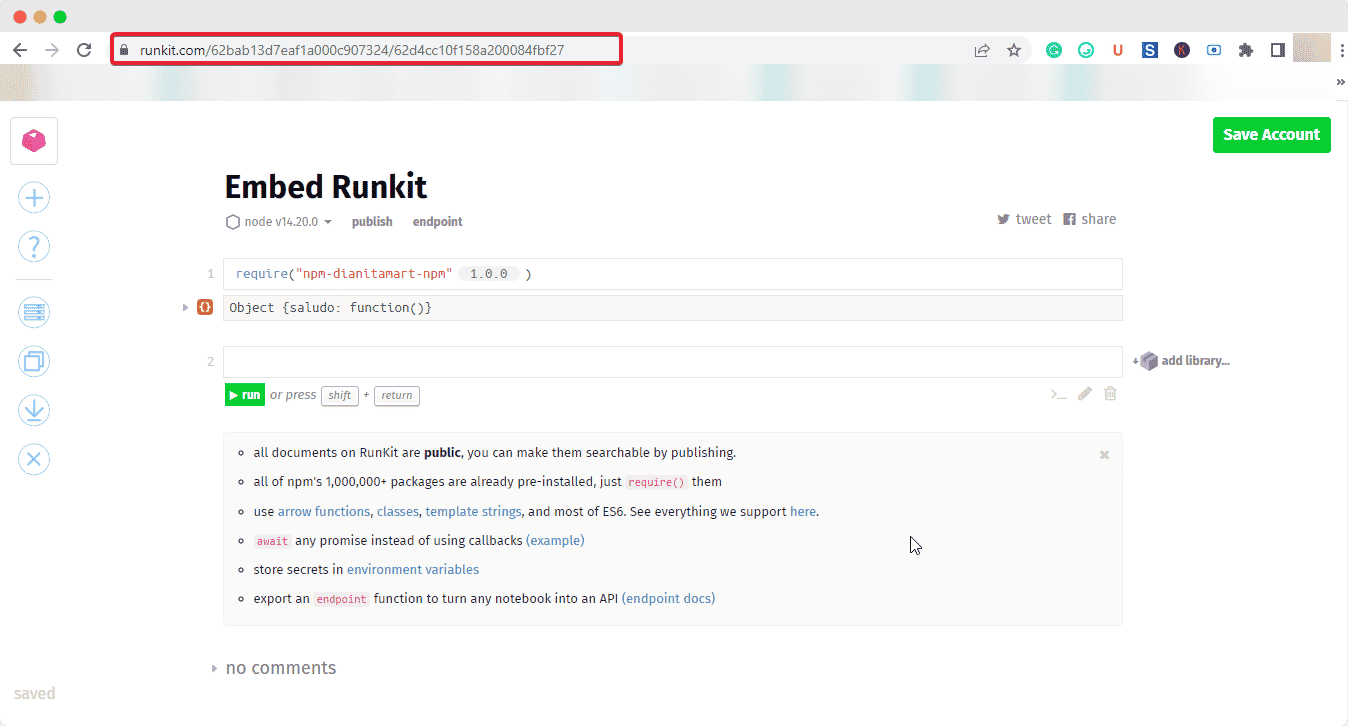
Task: Click the browser forward arrow
Action: [x=52, y=50]
